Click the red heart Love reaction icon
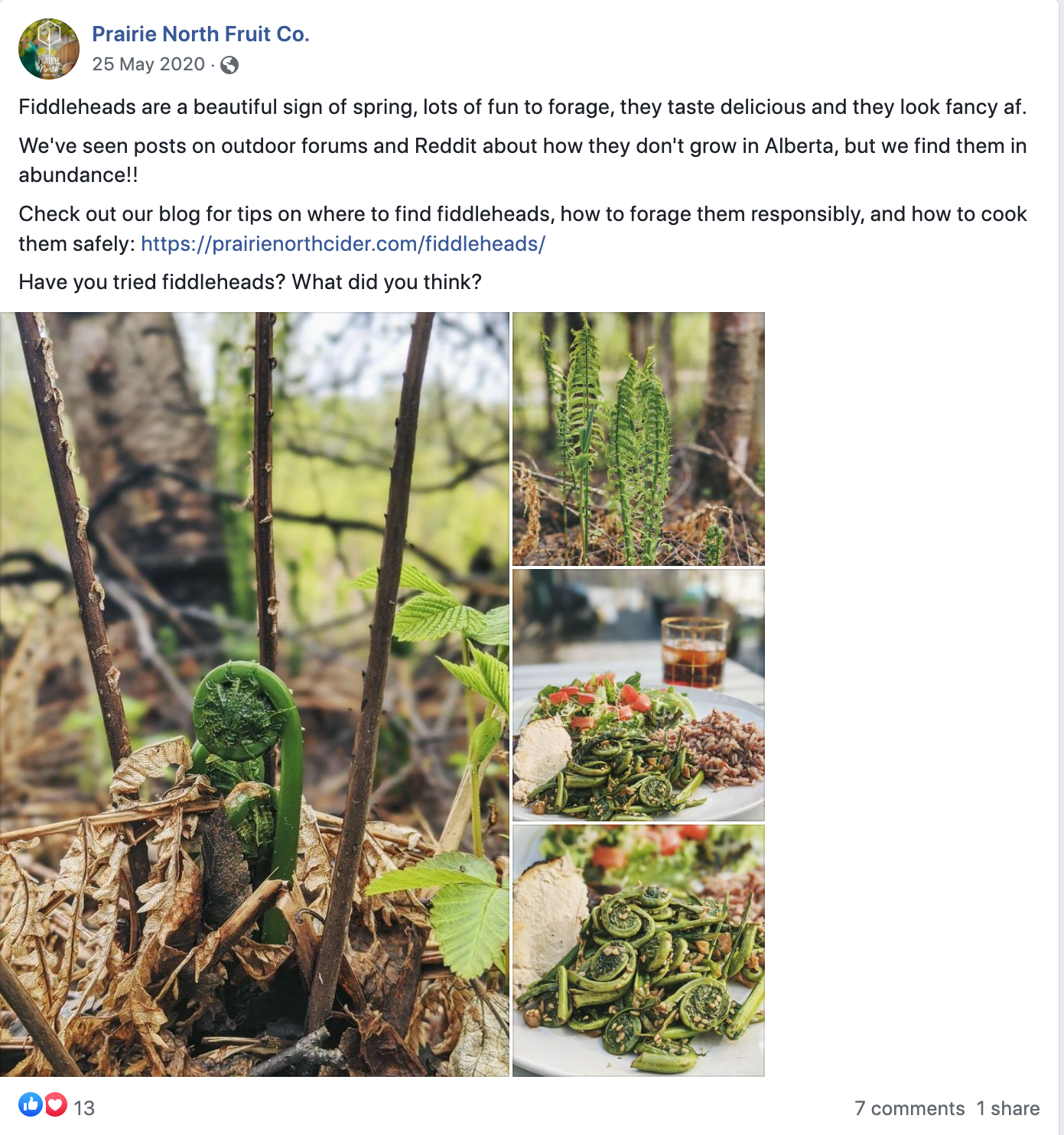 click(56, 1104)
